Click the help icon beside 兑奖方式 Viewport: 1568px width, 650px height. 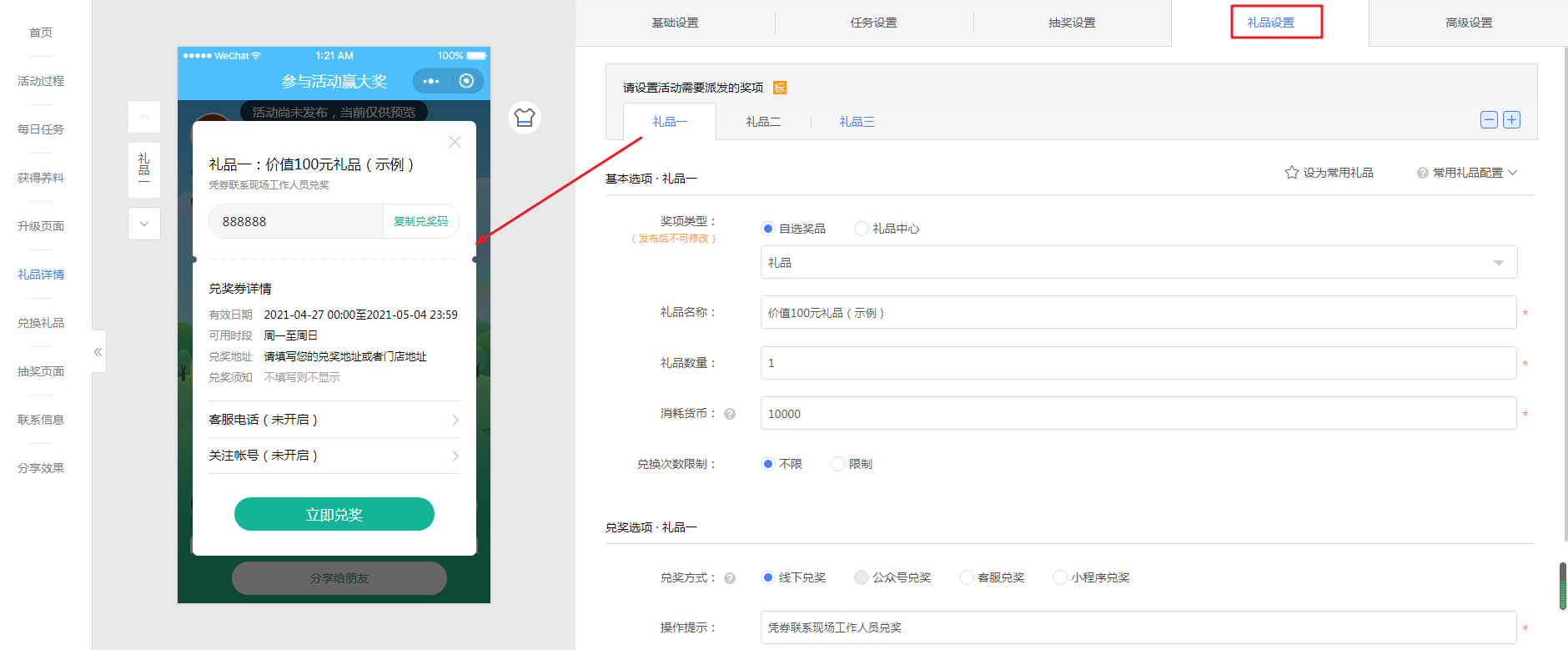tap(730, 578)
